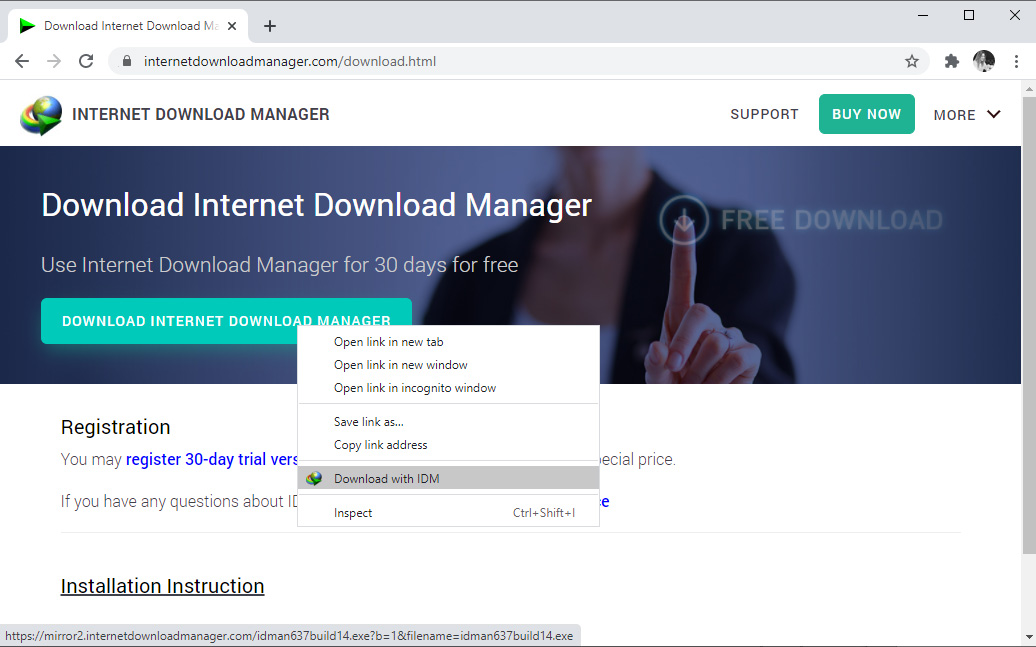Click the BUY NOW button
Image resolution: width=1036 pixels, height=647 pixels.
[866, 114]
